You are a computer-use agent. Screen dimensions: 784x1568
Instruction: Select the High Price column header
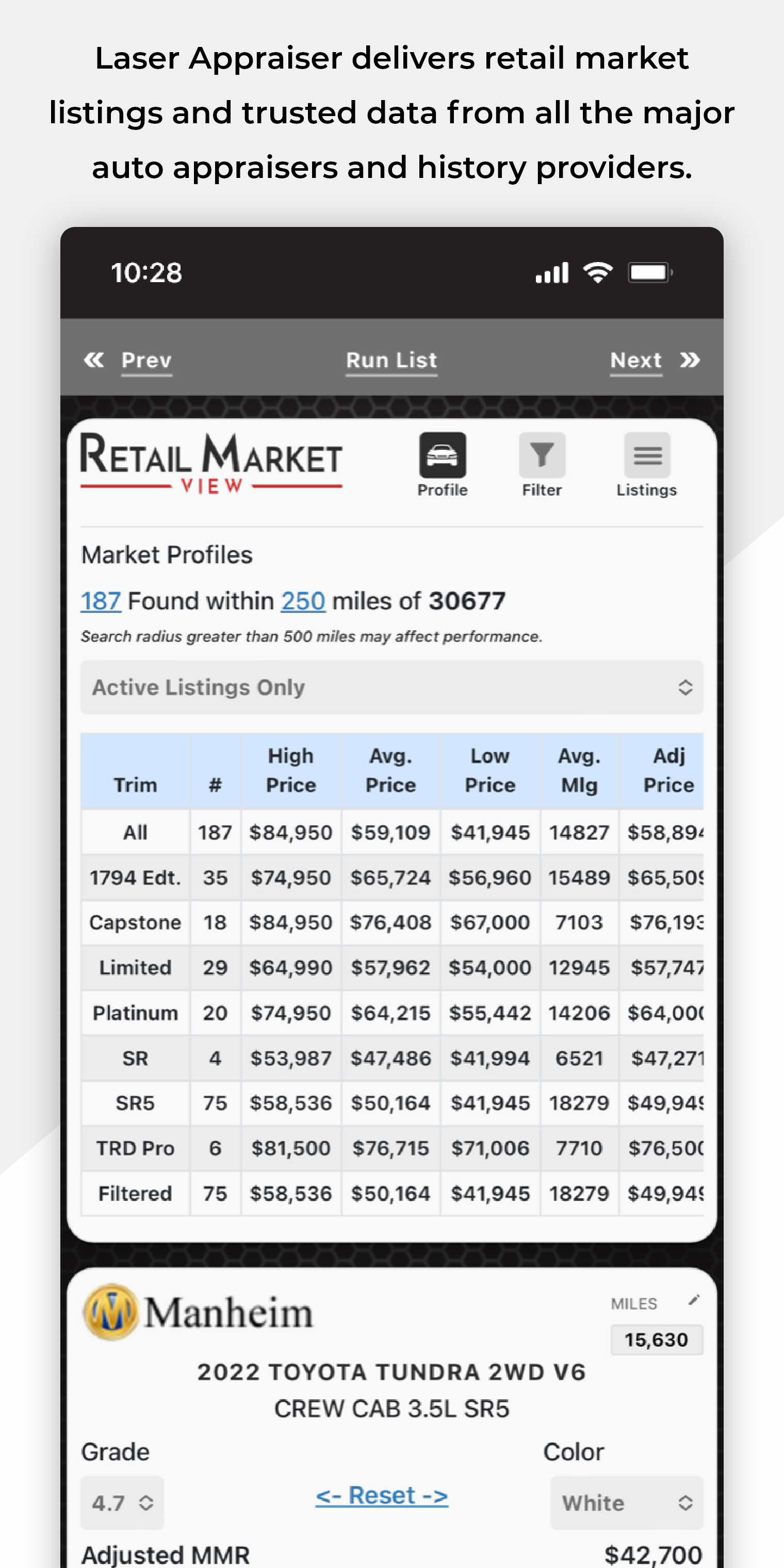pos(291,771)
